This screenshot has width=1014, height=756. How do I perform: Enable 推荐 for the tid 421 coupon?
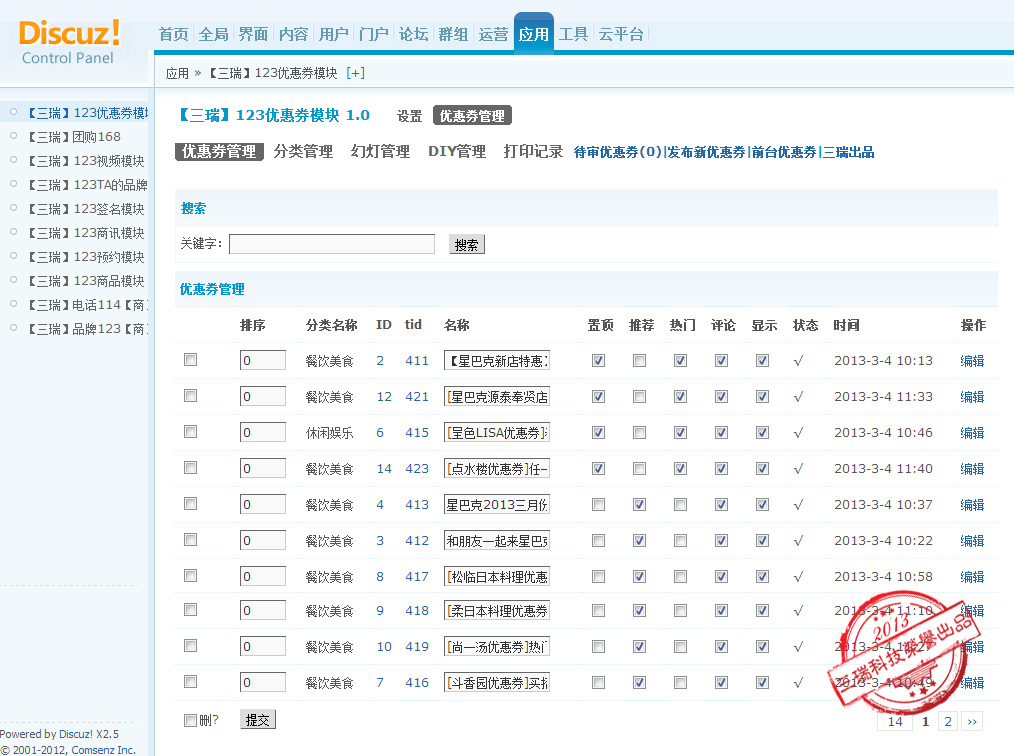click(x=639, y=397)
